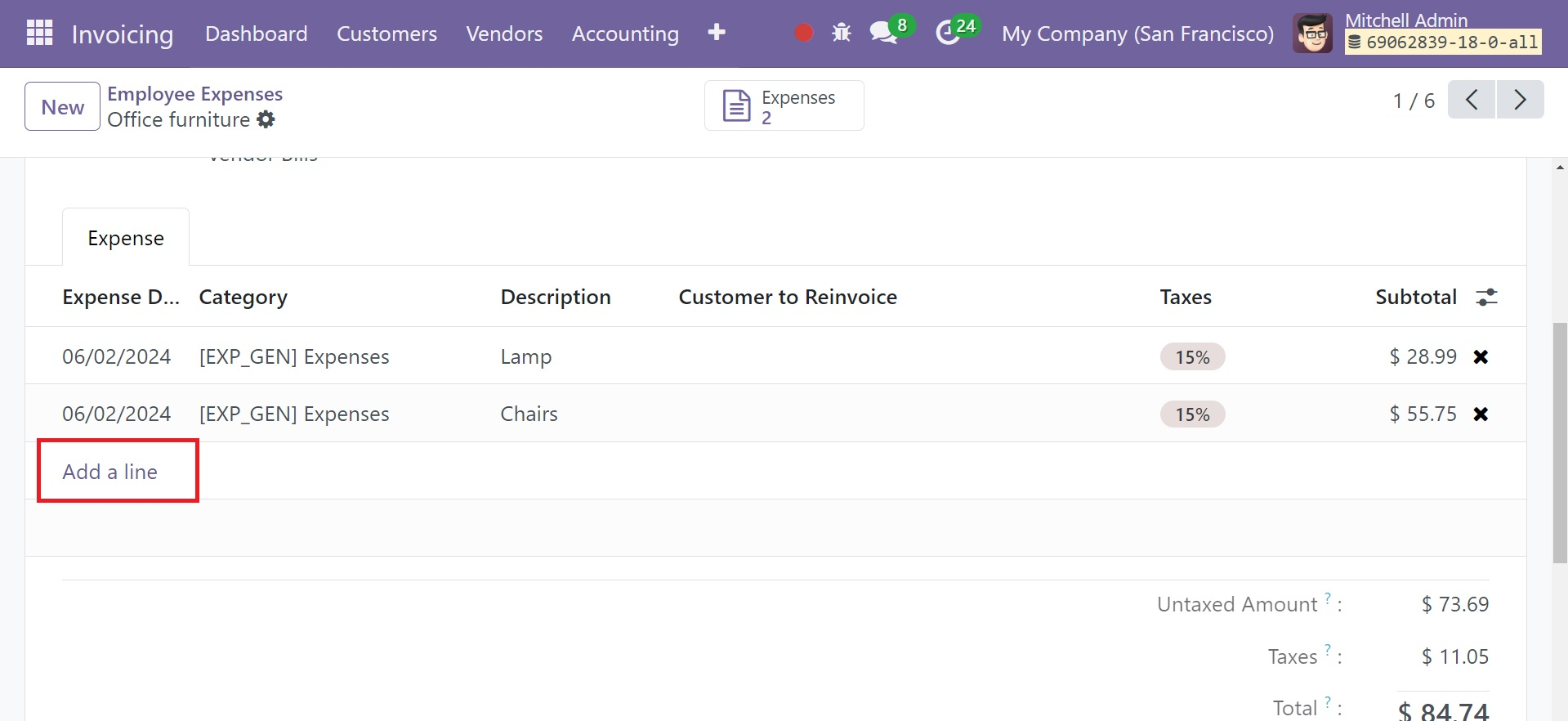Screen dimensions: 1568x721
Task: Open the plus icon in navbar
Action: tap(717, 32)
